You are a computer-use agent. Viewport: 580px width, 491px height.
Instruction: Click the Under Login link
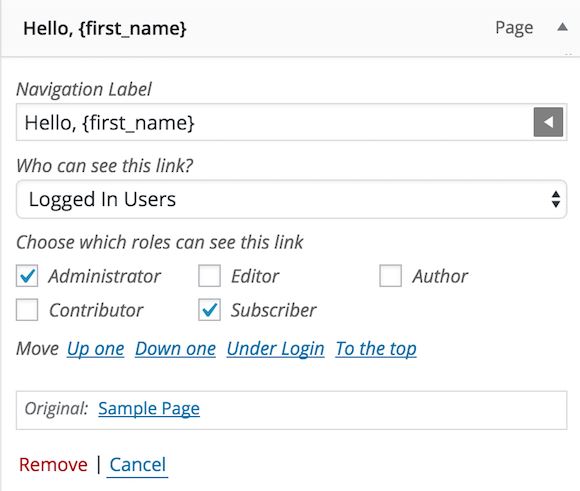276,349
